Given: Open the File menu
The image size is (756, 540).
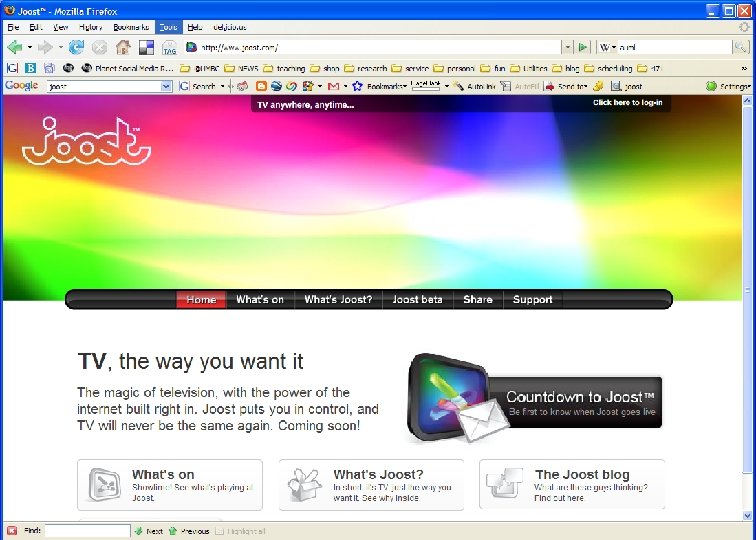Looking at the screenshot, I should (x=13, y=27).
